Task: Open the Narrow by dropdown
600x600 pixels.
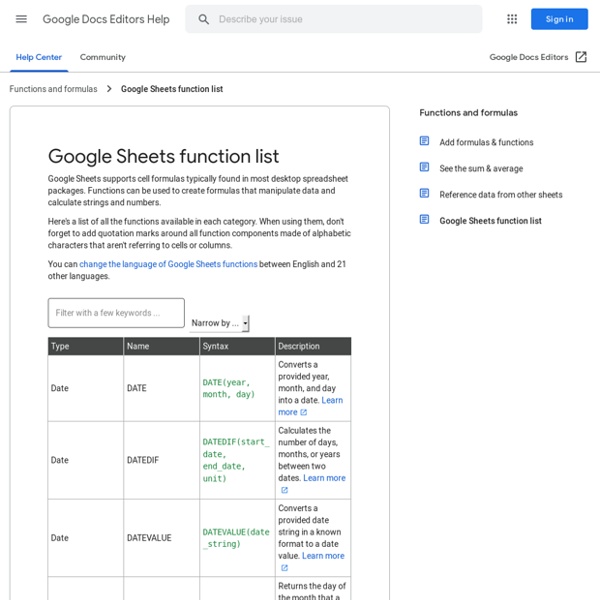Action: point(220,323)
